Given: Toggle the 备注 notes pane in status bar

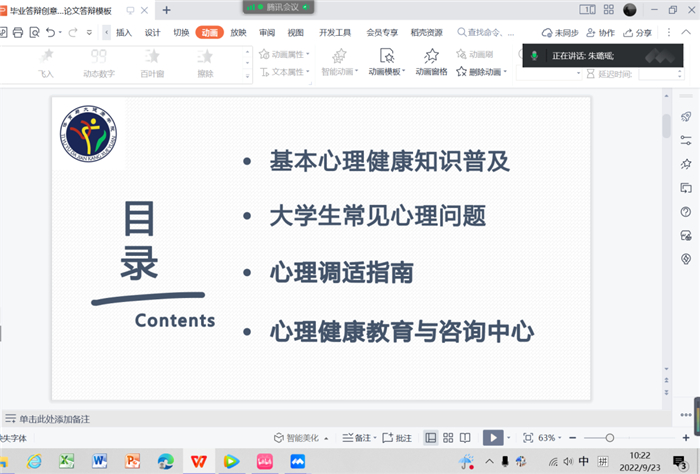Looking at the screenshot, I should [x=359, y=438].
